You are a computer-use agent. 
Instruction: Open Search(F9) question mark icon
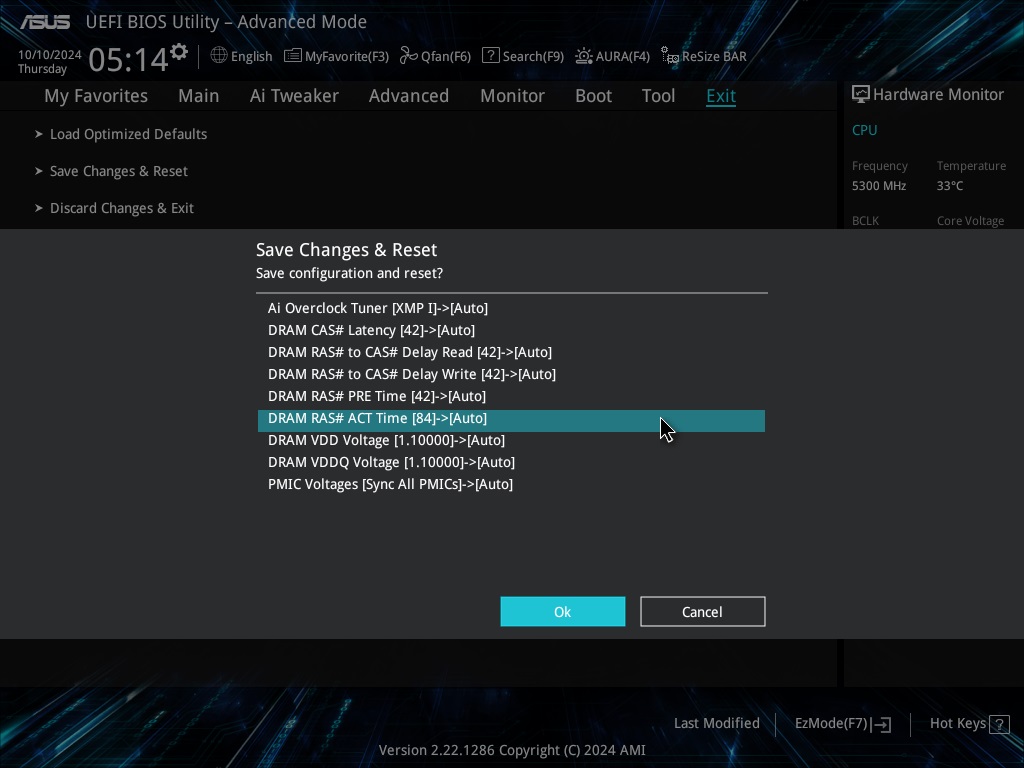[x=490, y=56]
